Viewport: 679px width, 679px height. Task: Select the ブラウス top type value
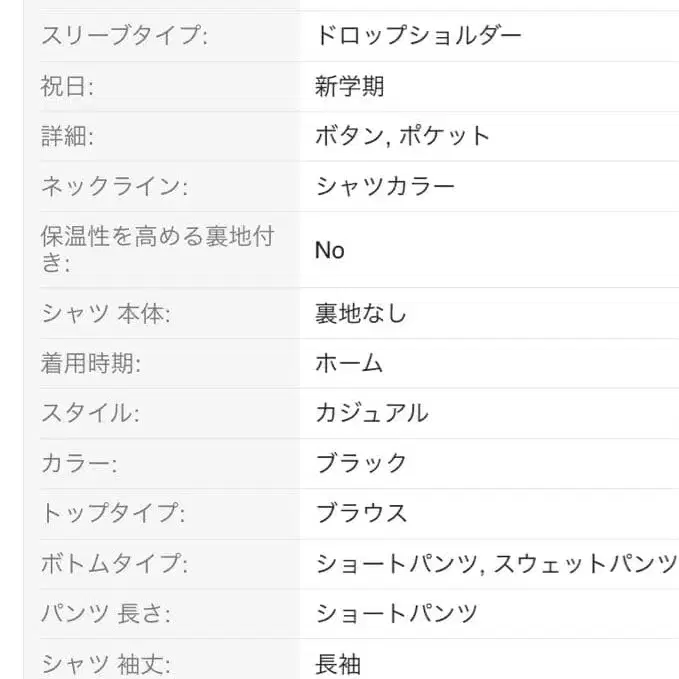[361, 514]
